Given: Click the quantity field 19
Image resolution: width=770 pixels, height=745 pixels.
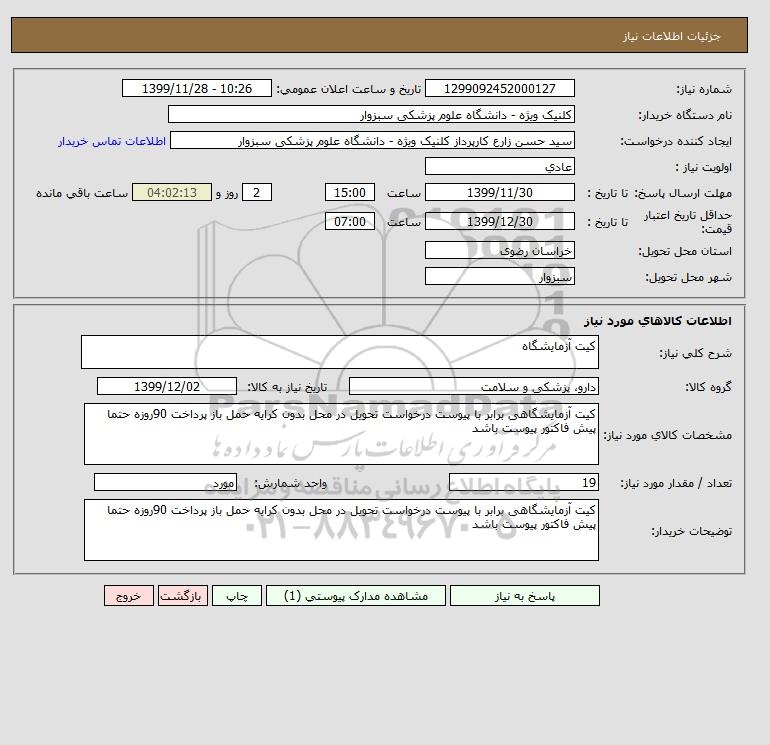Looking at the screenshot, I should coord(524,482).
